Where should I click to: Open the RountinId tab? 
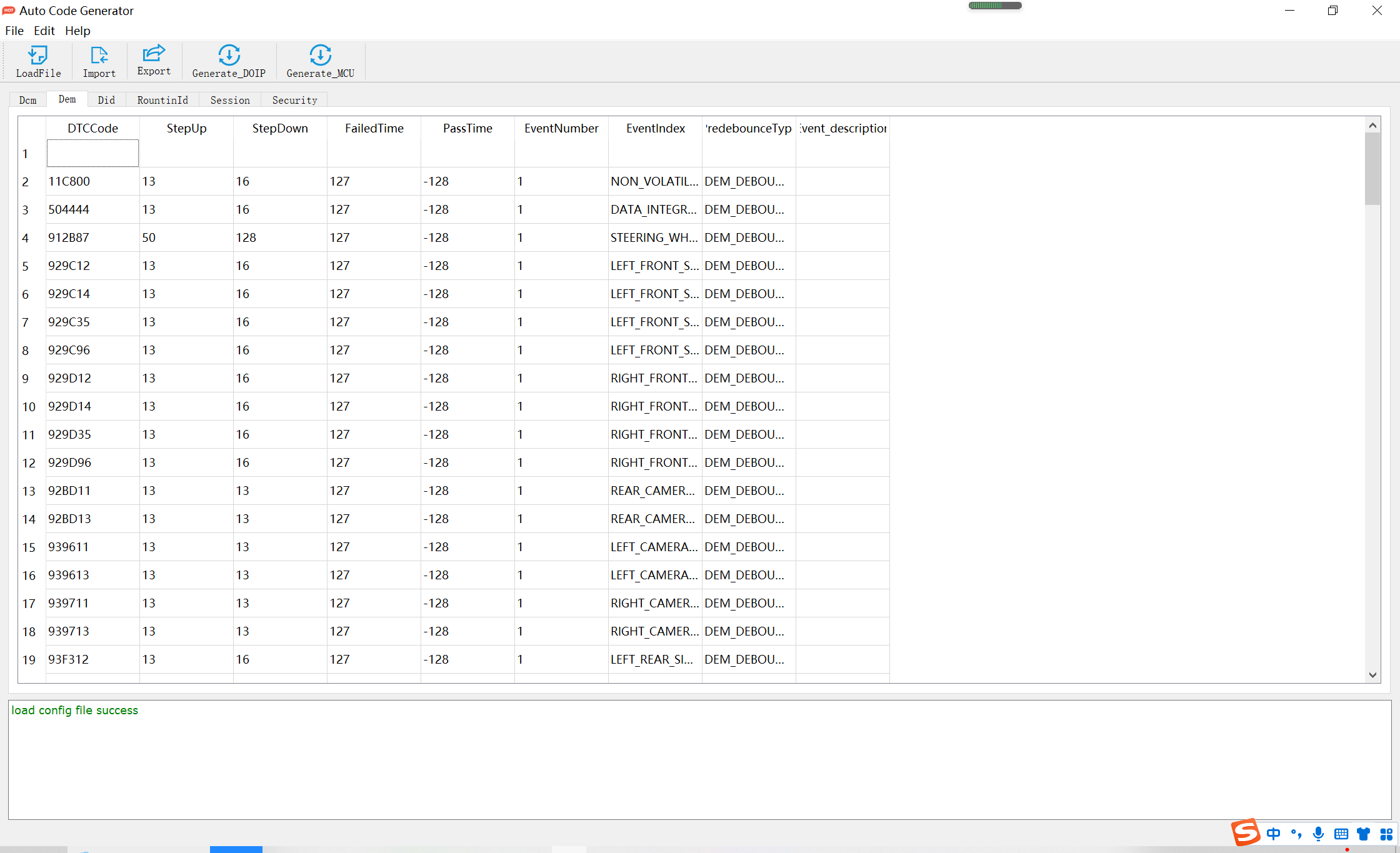(162, 100)
